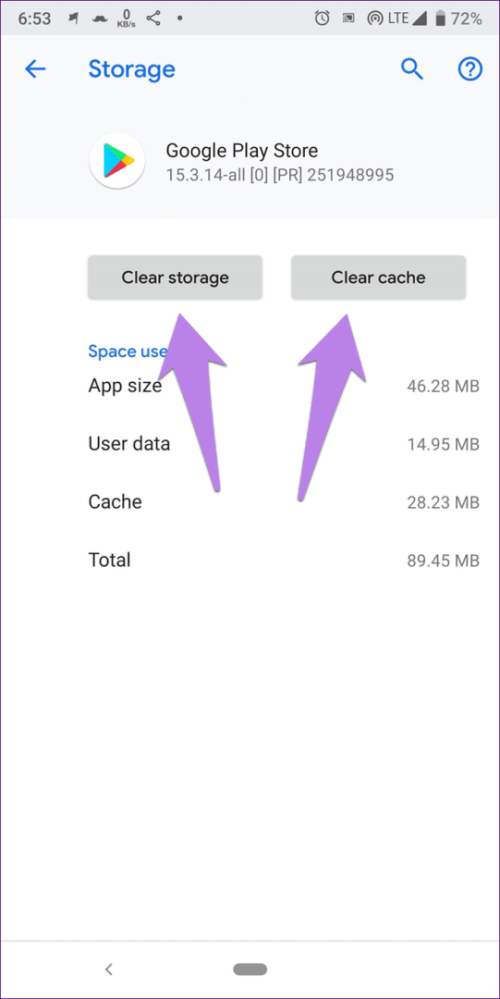Tap the network speed KB/s indicator
Image resolution: width=500 pixels, height=999 pixels.
(127, 19)
